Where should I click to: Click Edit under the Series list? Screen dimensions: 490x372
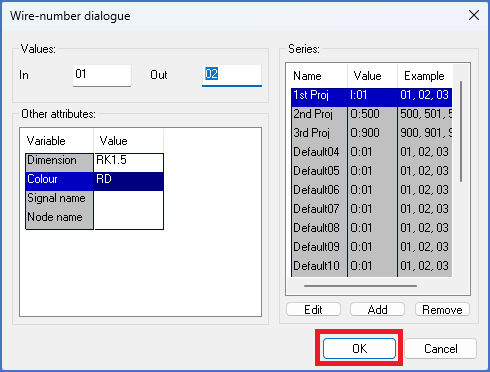tap(313, 310)
